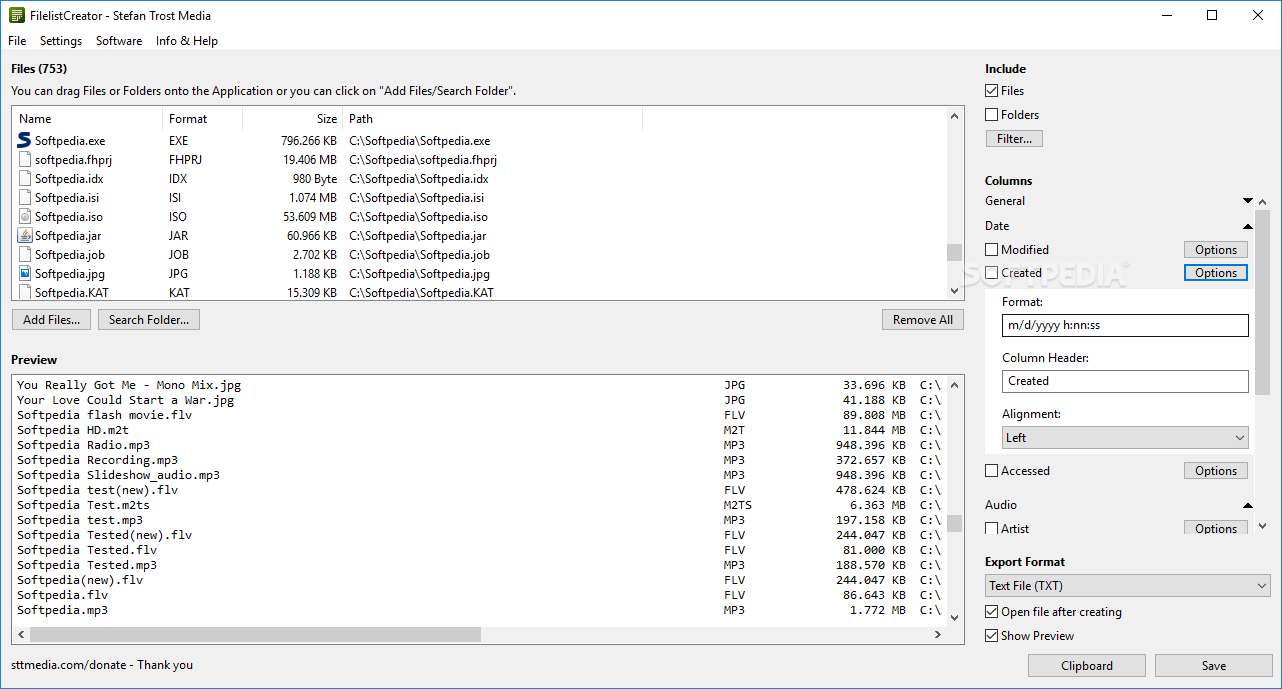Click the Column Header input field

click(x=1125, y=381)
